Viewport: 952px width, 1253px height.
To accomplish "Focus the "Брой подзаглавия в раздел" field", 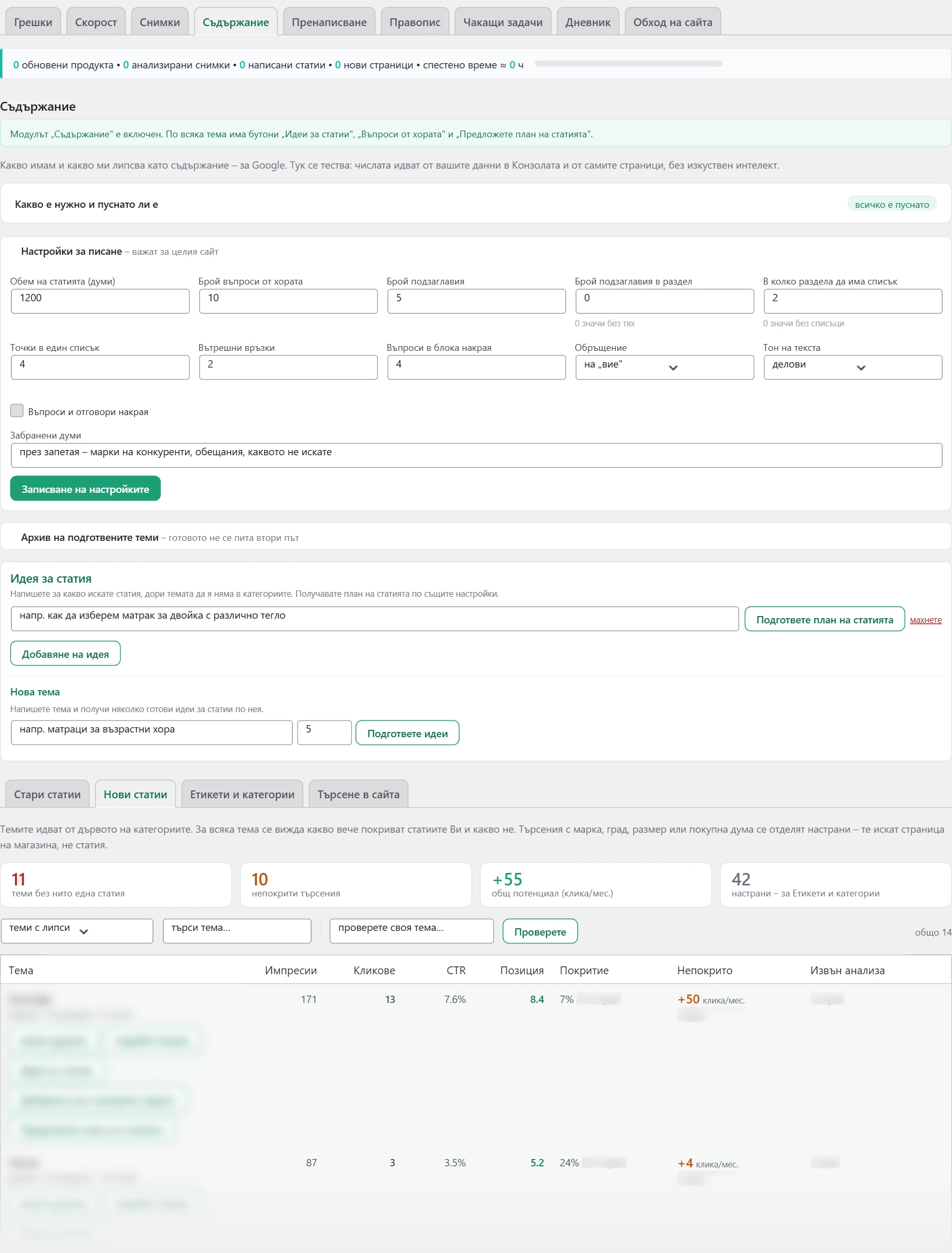I will point(664,301).
